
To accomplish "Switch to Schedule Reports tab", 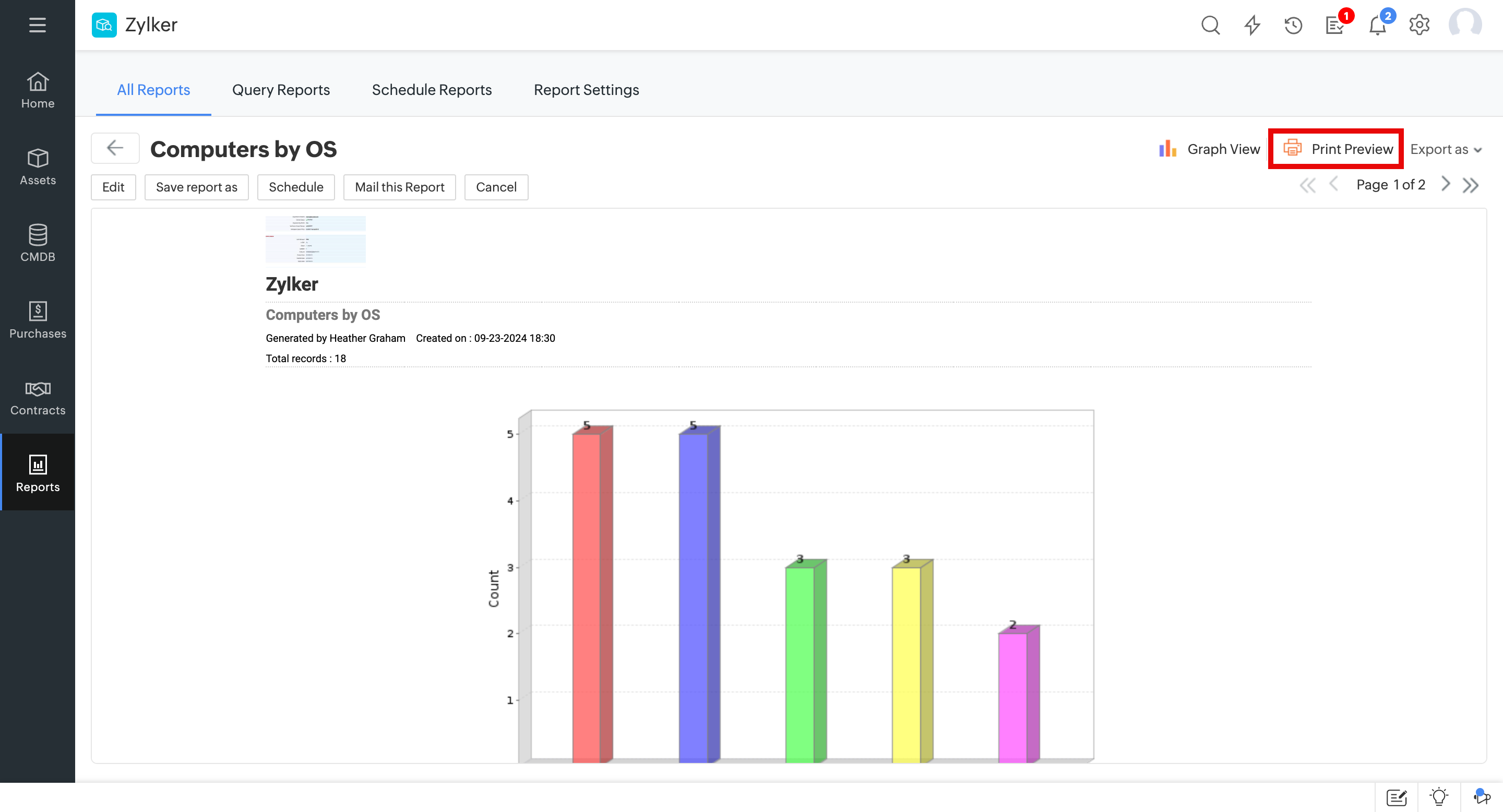I will click(431, 90).
